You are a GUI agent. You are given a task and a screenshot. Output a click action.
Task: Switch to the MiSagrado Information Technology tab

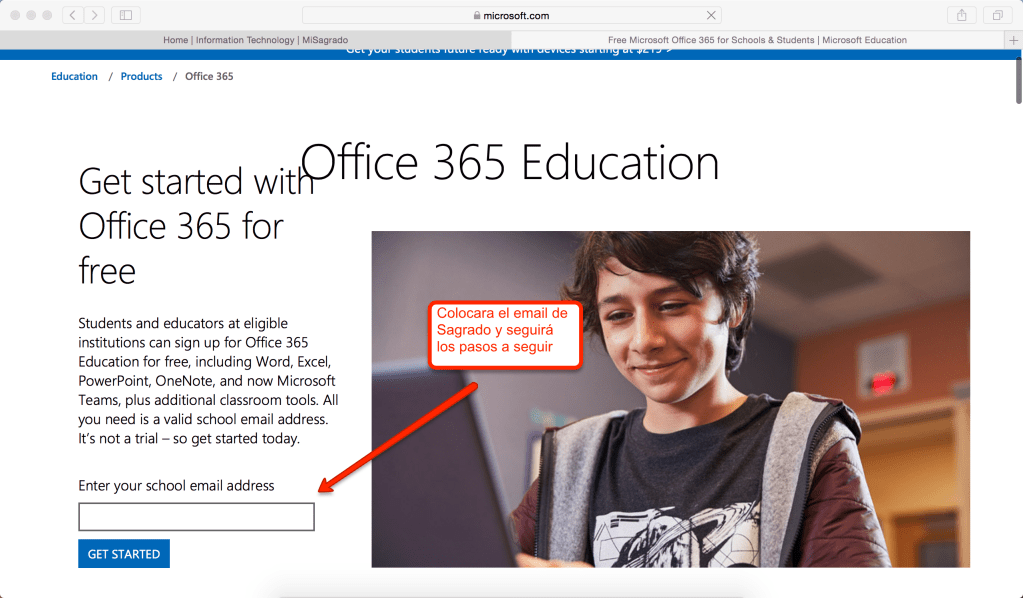coord(255,40)
